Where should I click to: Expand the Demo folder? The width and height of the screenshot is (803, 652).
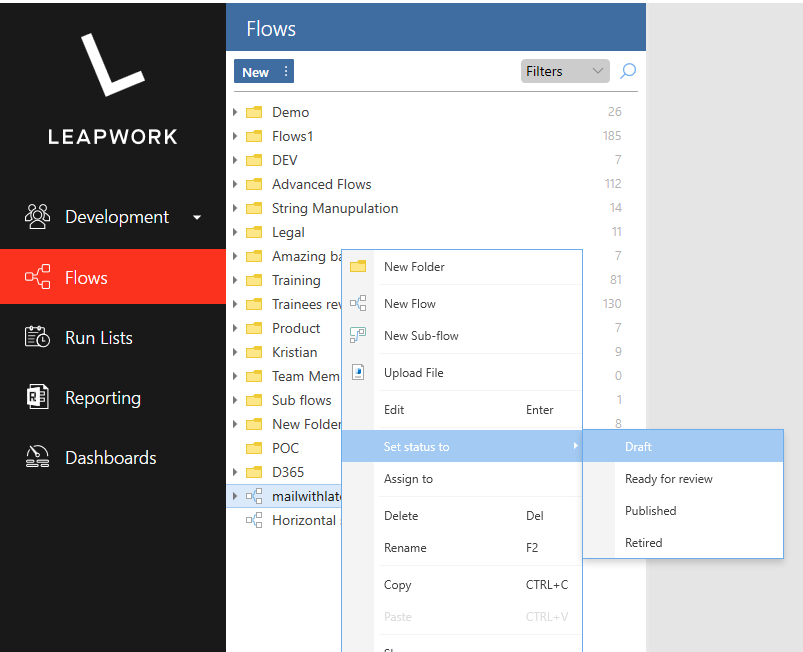coord(235,112)
